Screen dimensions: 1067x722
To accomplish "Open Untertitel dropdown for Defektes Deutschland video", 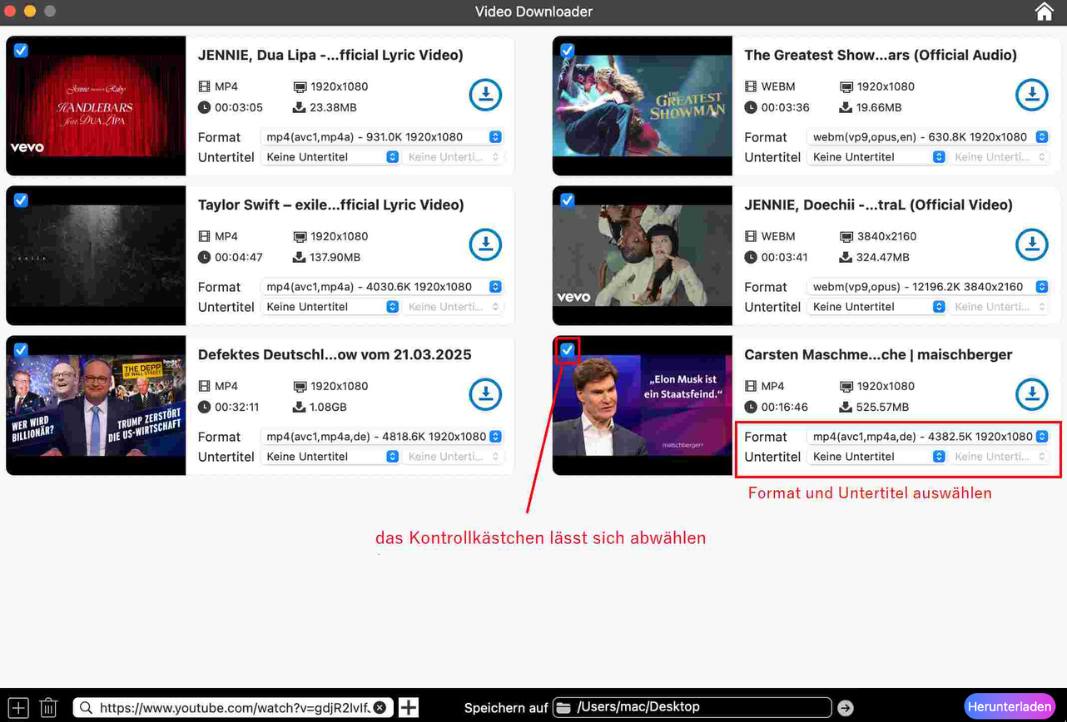I will (331, 457).
